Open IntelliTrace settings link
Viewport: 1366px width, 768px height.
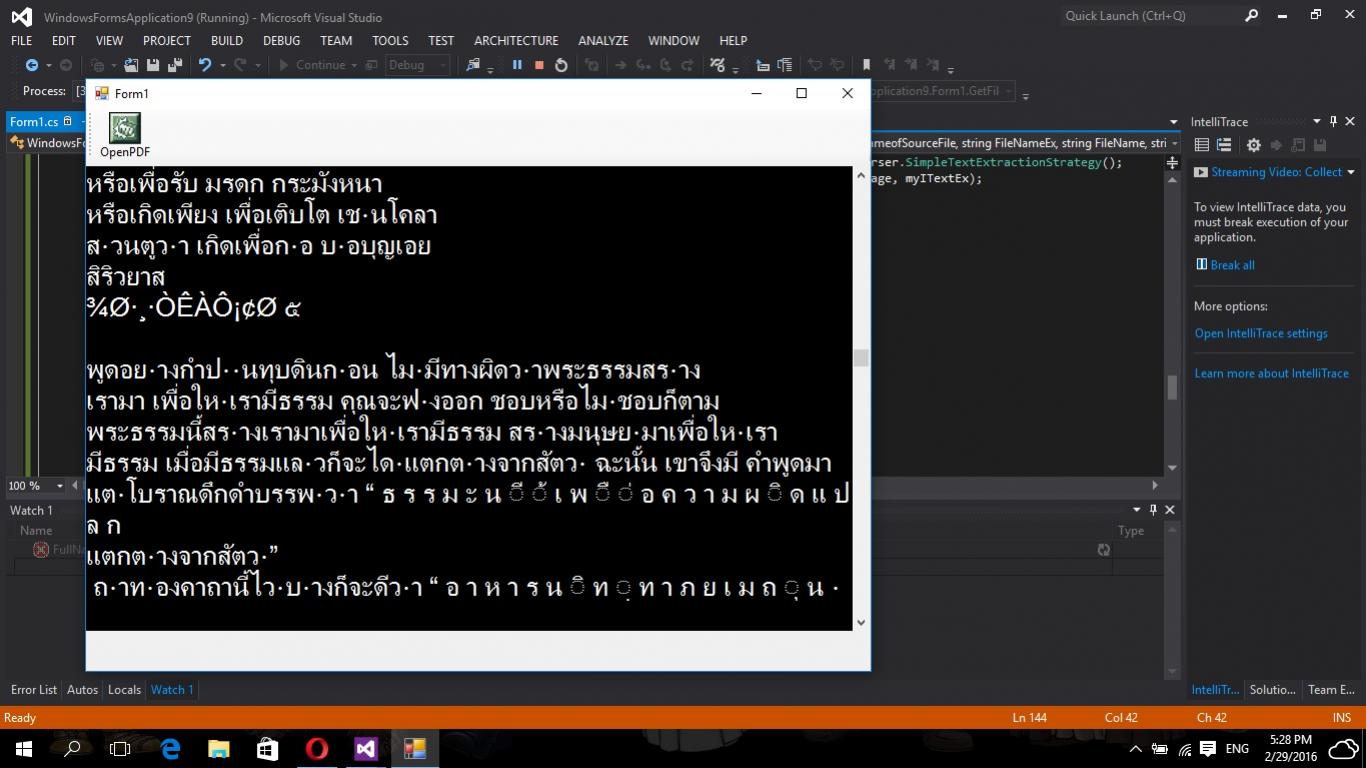(x=1261, y=333)
